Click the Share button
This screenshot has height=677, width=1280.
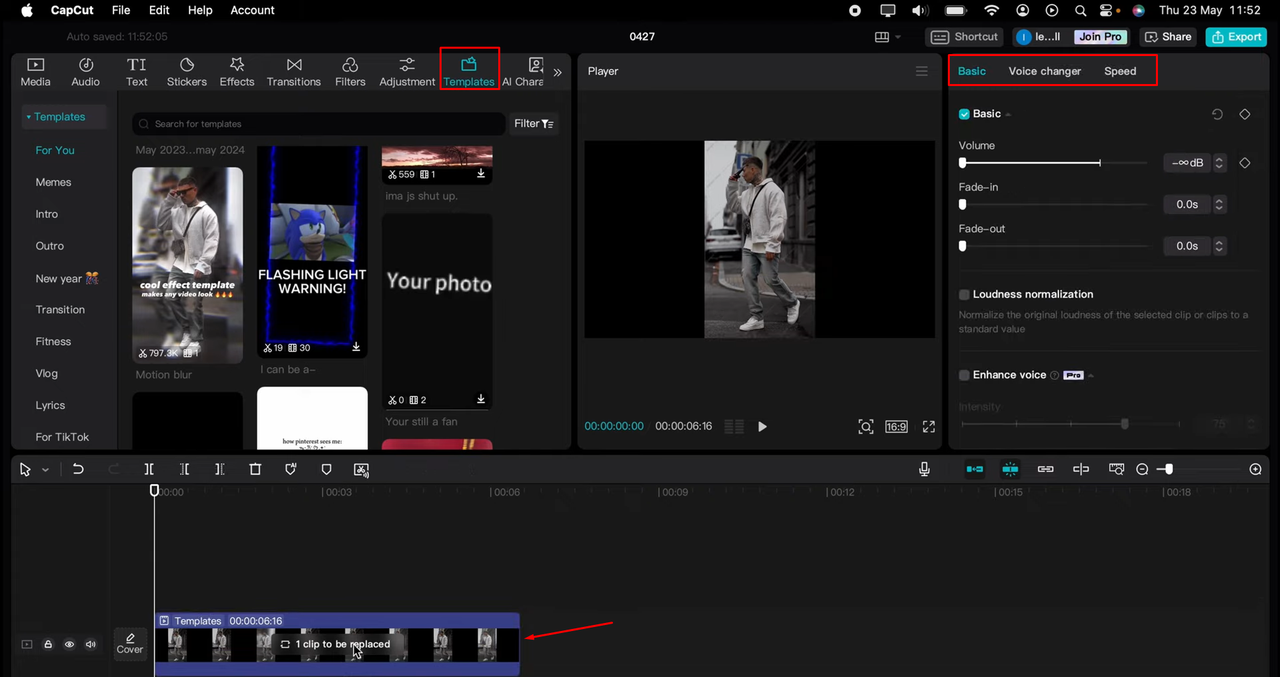1168,37
